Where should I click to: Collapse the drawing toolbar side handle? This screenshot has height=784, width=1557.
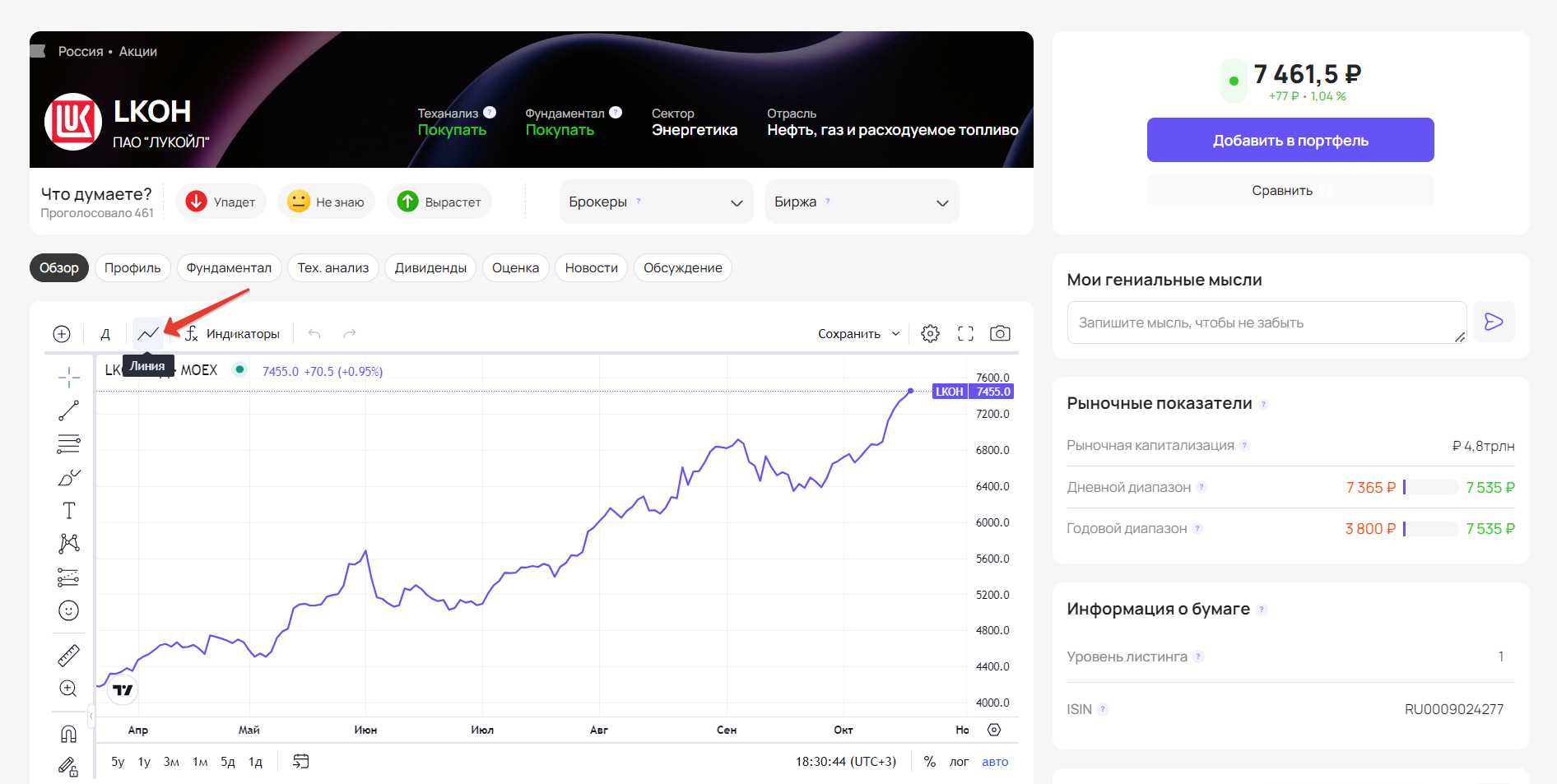[x=91, y=717]
